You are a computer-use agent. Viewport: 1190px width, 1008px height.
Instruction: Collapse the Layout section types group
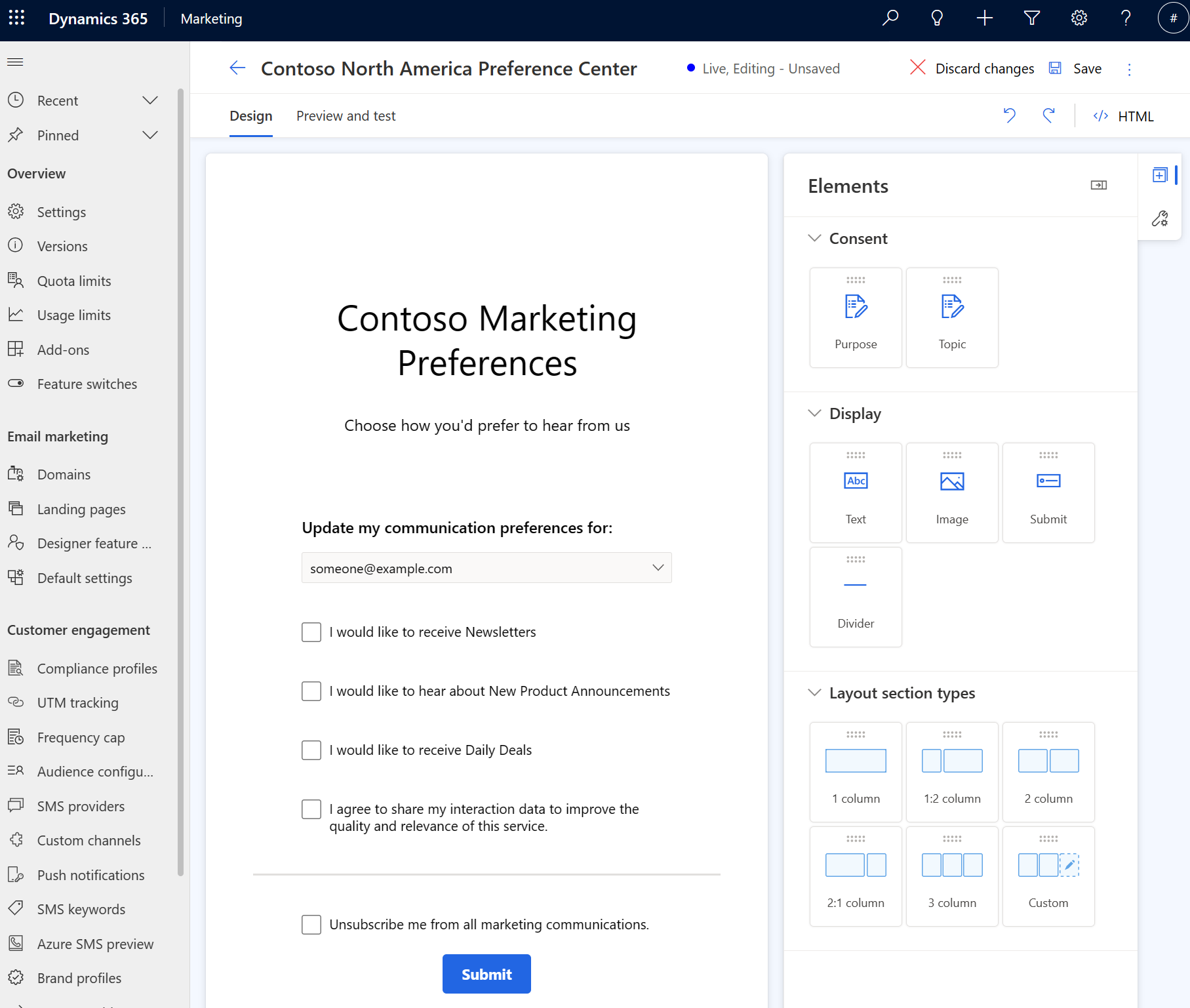click(814, 693)
